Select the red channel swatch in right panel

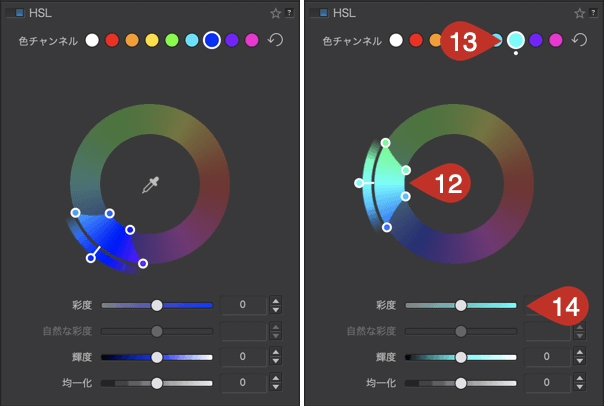pos(416,40)
